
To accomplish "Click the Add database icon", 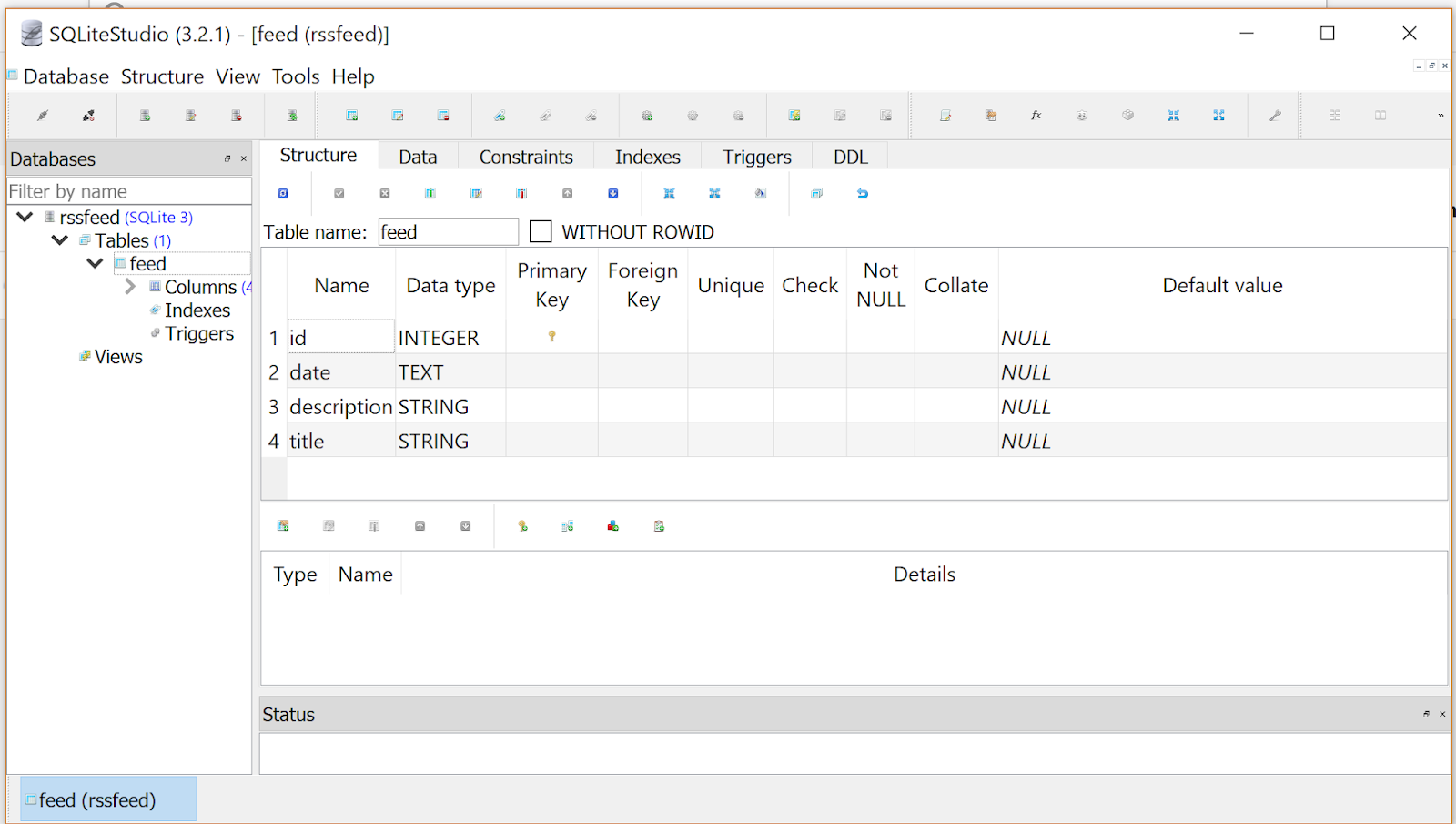I will click(145, 116).
